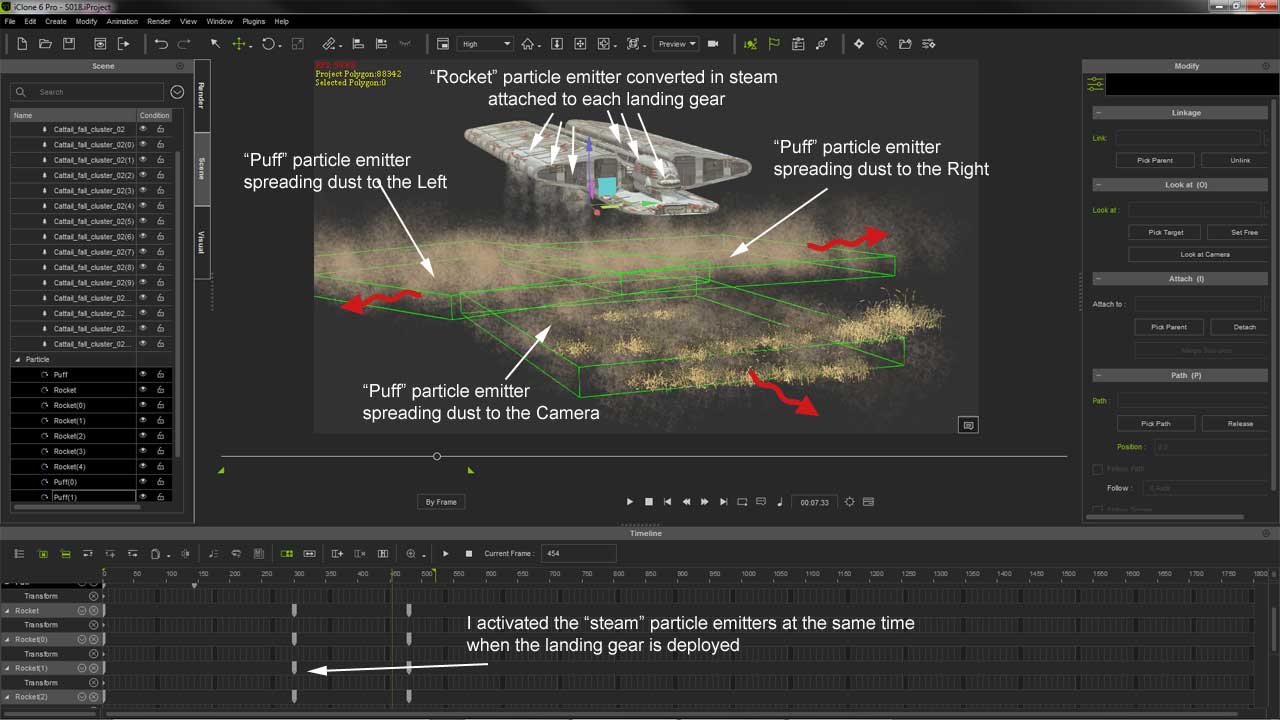The image size is (1280, 720).
Task: Click Pick Parent in the Linkage section
Action: (x=1155, y=160)
